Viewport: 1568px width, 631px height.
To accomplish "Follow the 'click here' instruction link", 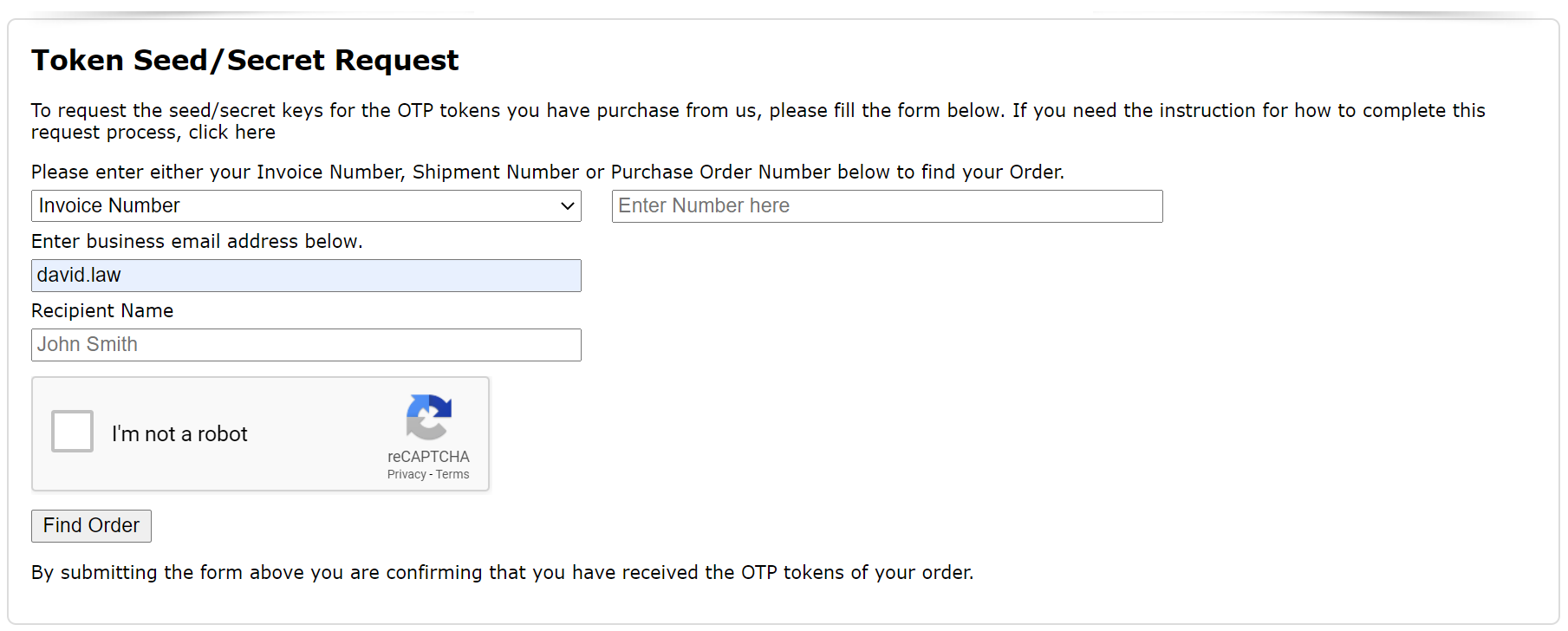I will pos(232,133).
